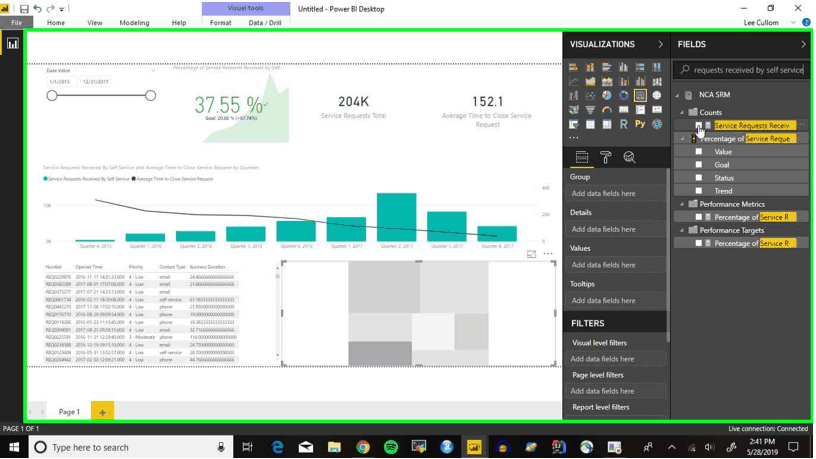Select the Matrix visualization
This screenshot has width=816, height=459.
[607, 124]
